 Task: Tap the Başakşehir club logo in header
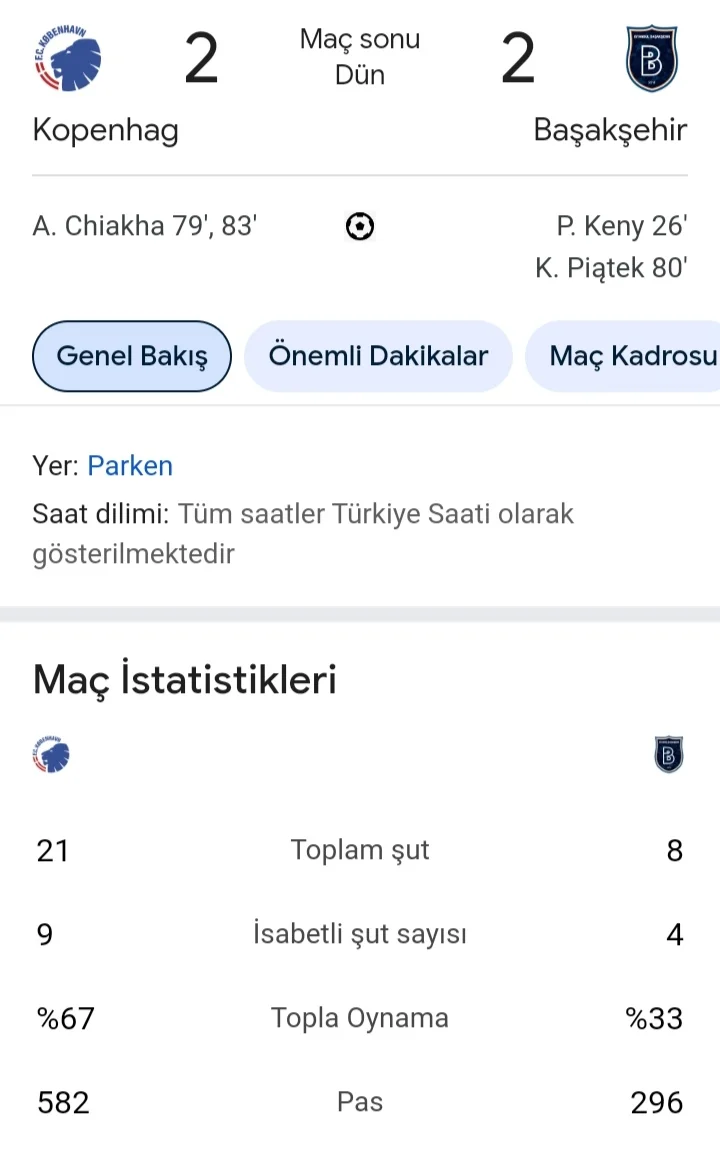click(x=652, y=60)
